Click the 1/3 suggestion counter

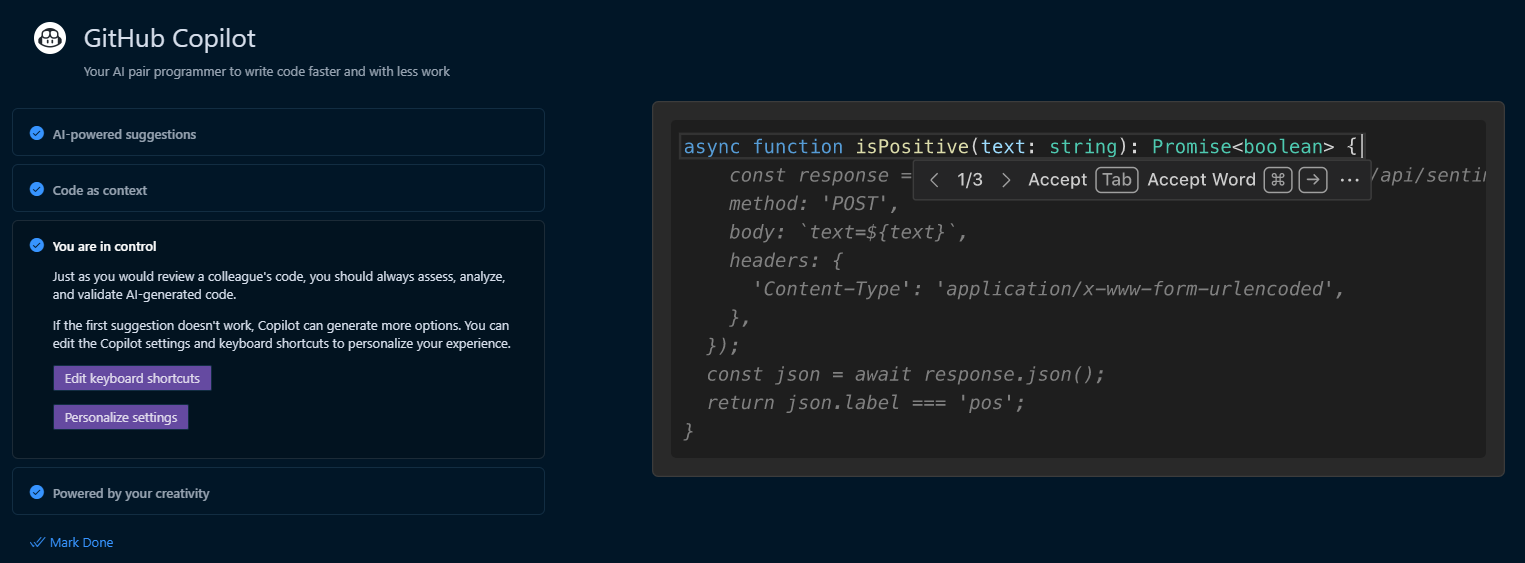pos(970,180)
